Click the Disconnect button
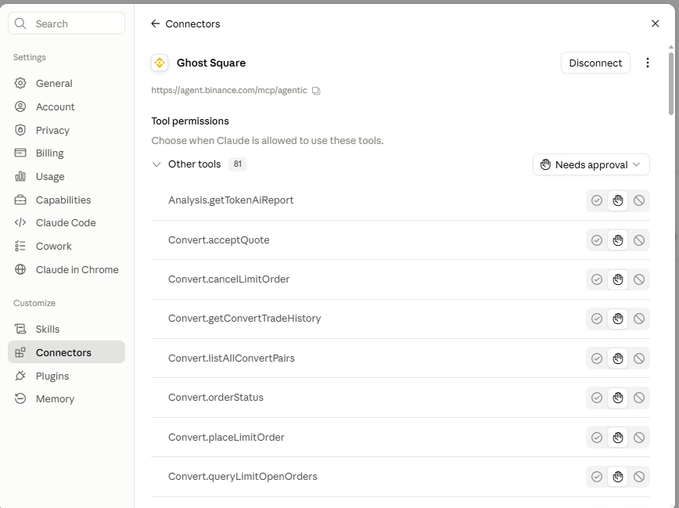The height and width of the screenshot is (508, 679). pos(595,63)
